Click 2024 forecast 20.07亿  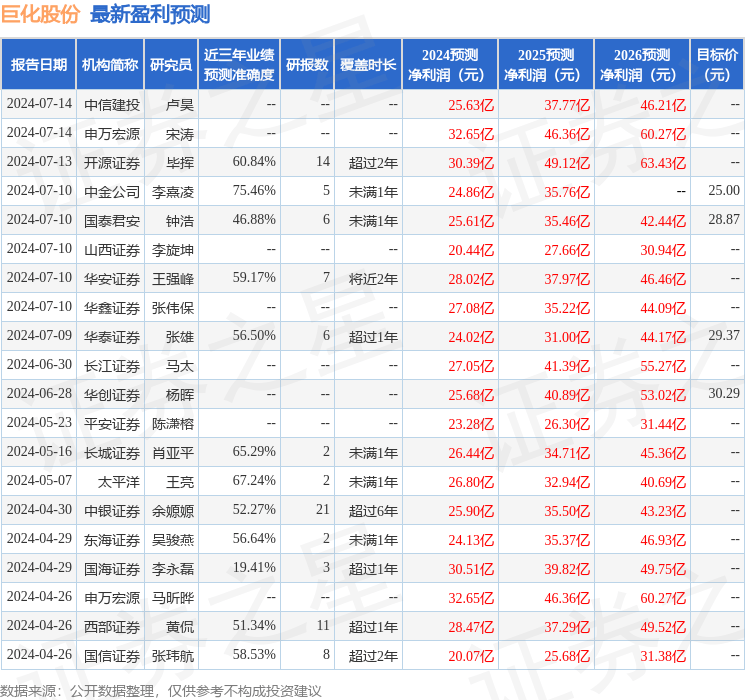pos(471,656)
